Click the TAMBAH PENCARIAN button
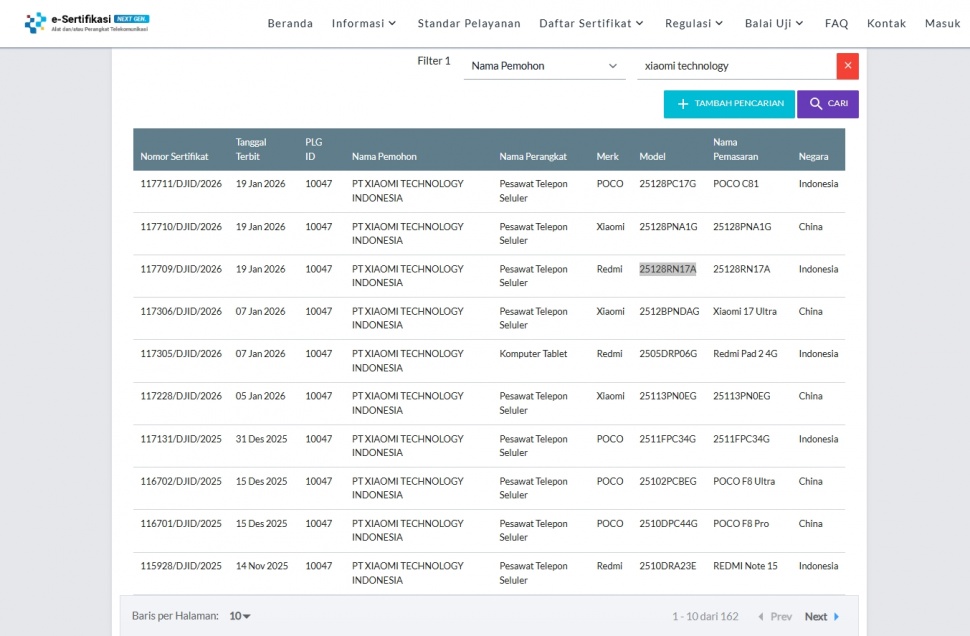970x636 pixels. [729, 104]
